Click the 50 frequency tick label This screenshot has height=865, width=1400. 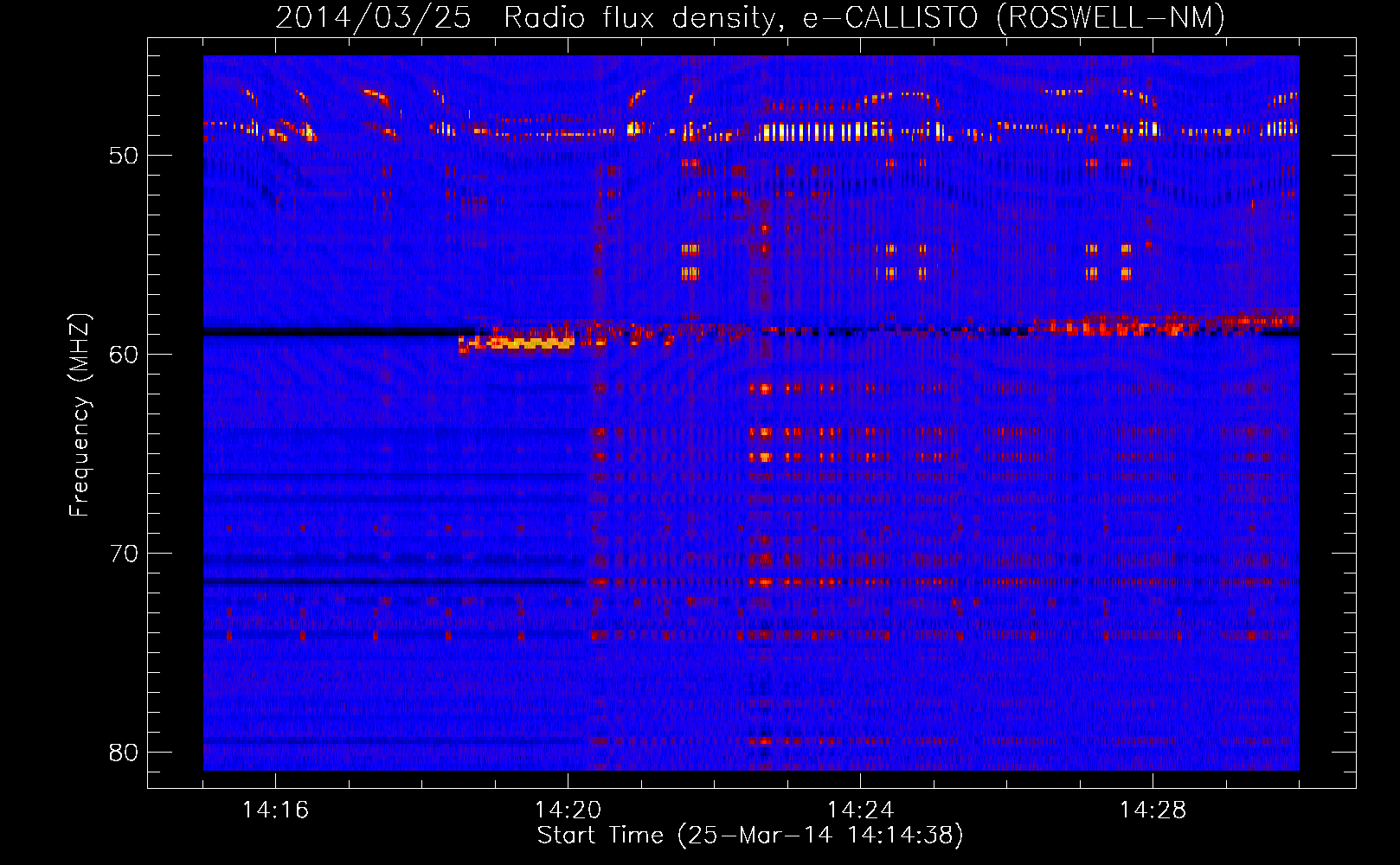(125, 156)
